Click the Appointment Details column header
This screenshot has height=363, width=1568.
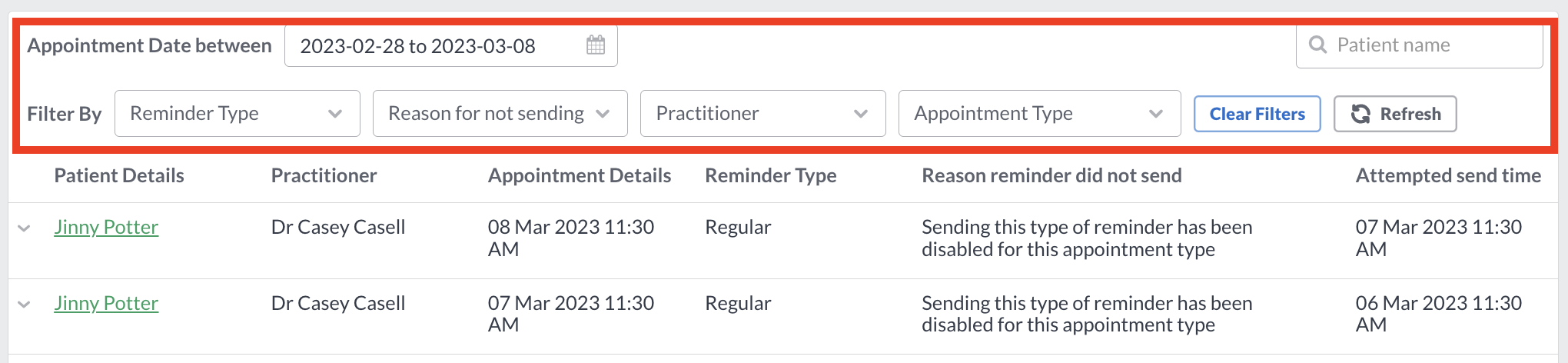(580, 175)
